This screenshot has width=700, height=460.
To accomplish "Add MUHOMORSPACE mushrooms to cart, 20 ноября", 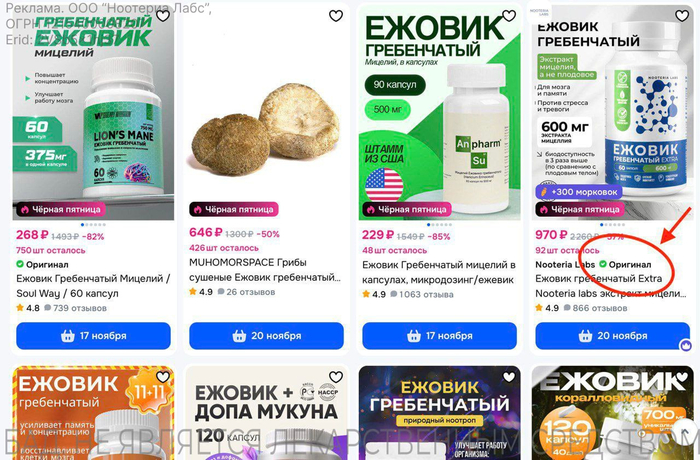I will pyautogui.click(x=267, y=336).
